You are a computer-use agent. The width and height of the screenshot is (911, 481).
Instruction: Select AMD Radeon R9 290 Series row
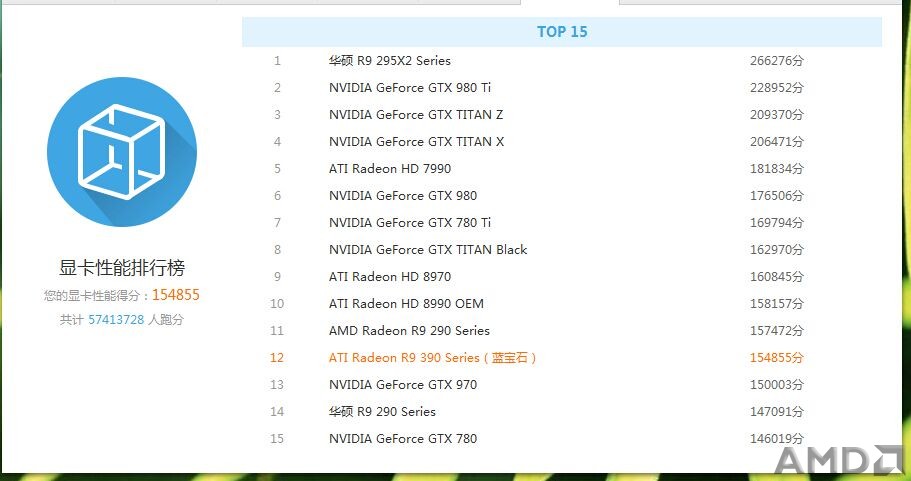pos(562,331)
